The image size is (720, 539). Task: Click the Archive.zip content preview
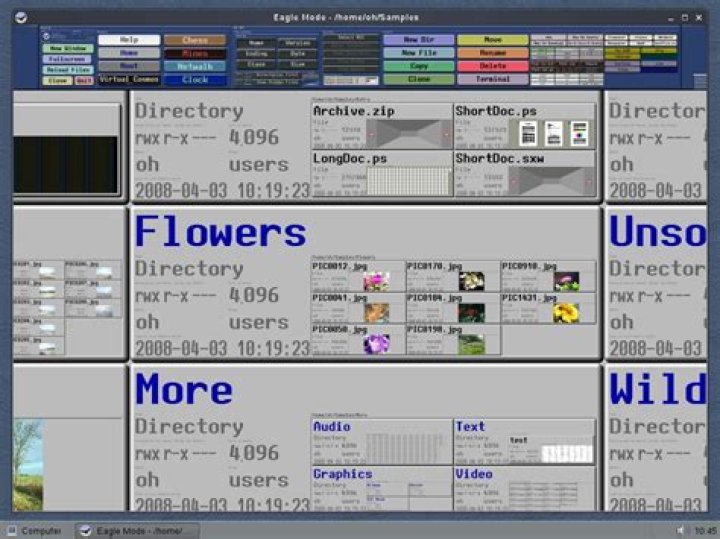[x=410, y=134]
